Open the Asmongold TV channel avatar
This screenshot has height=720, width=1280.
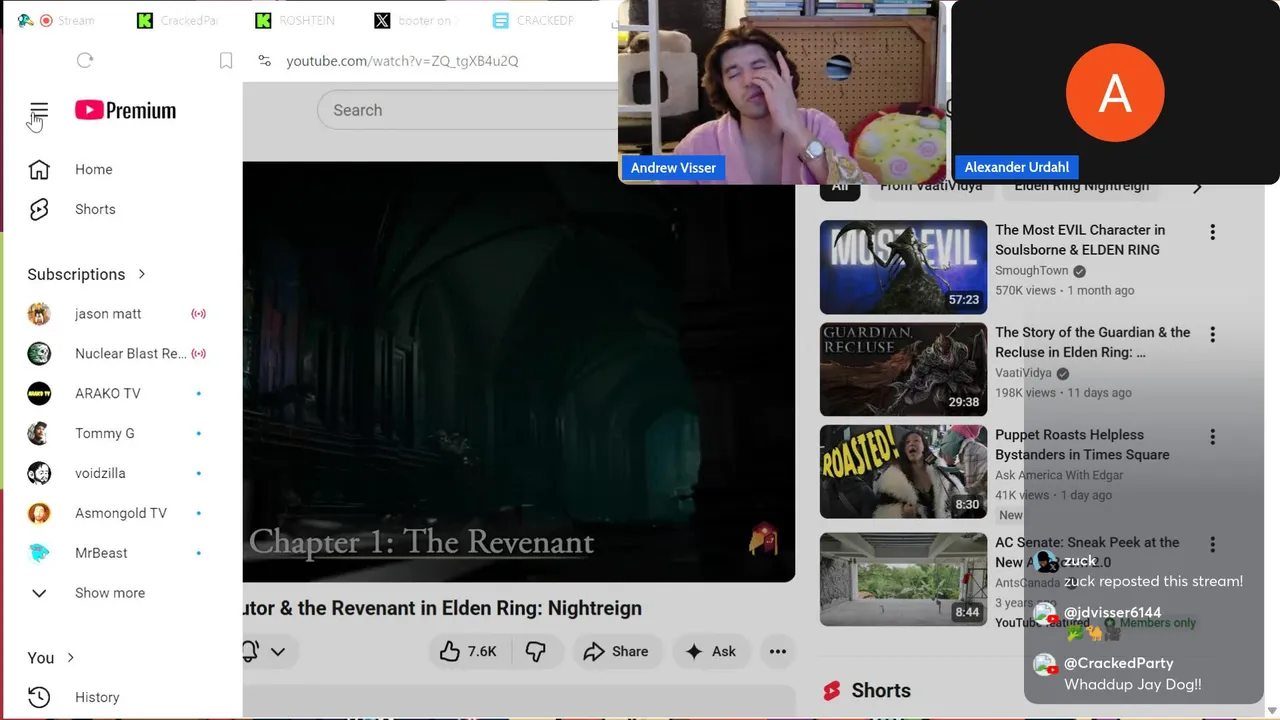point(39,513)
